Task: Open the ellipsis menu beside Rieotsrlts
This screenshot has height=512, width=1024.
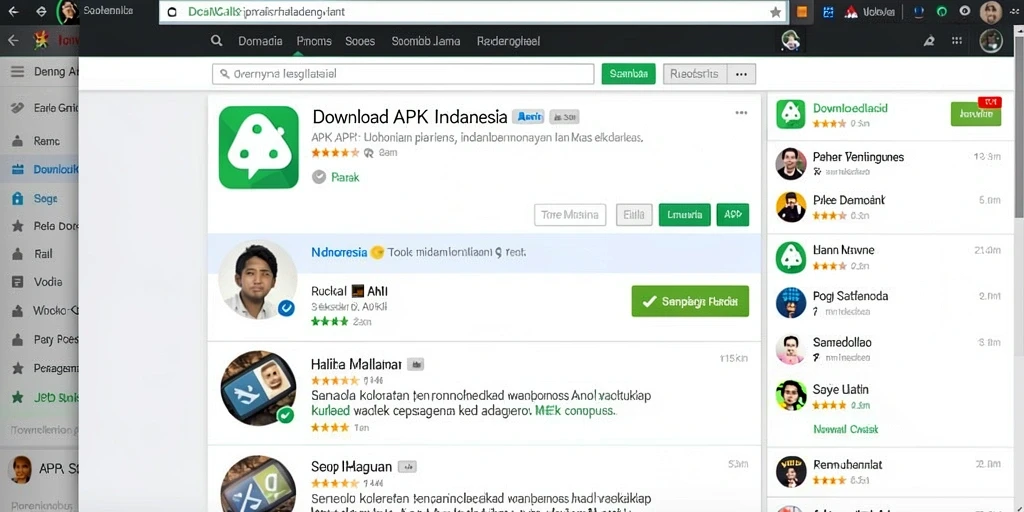Action: click(x=741, y=74)
